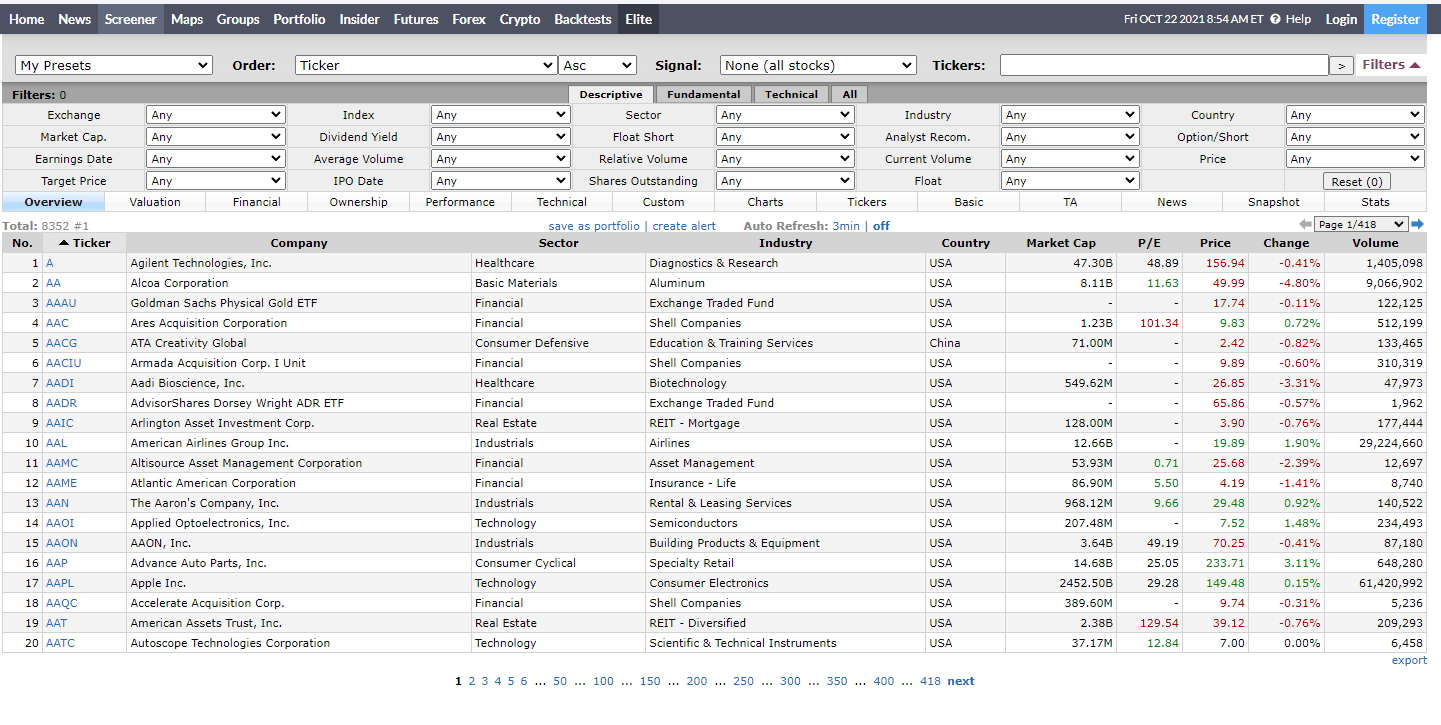Screen dimensions: 1441x725
Task: Select the Valuation view tab
Action: point(155,202)
